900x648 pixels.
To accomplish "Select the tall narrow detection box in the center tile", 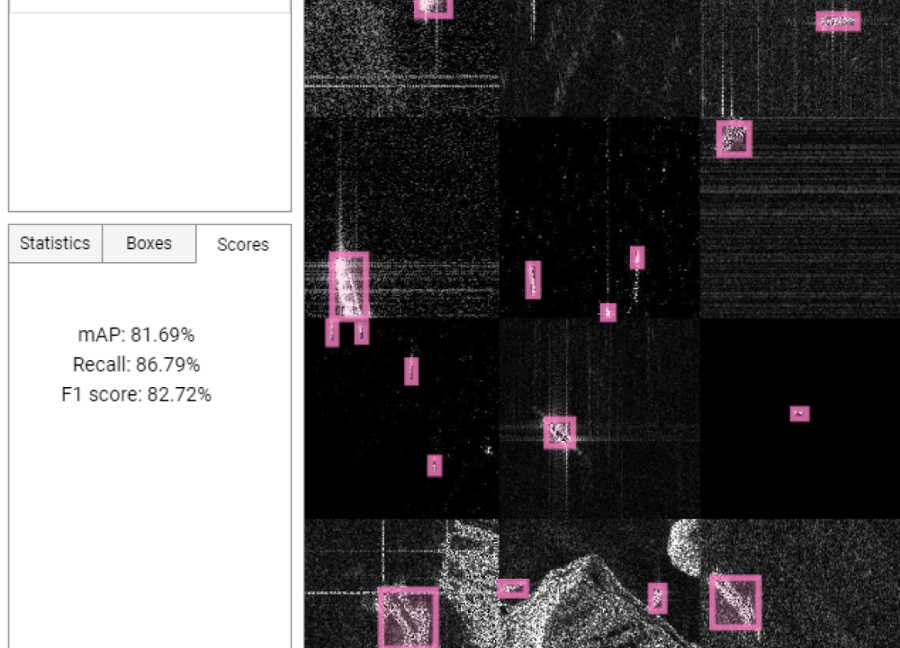I will pos(533,278).
